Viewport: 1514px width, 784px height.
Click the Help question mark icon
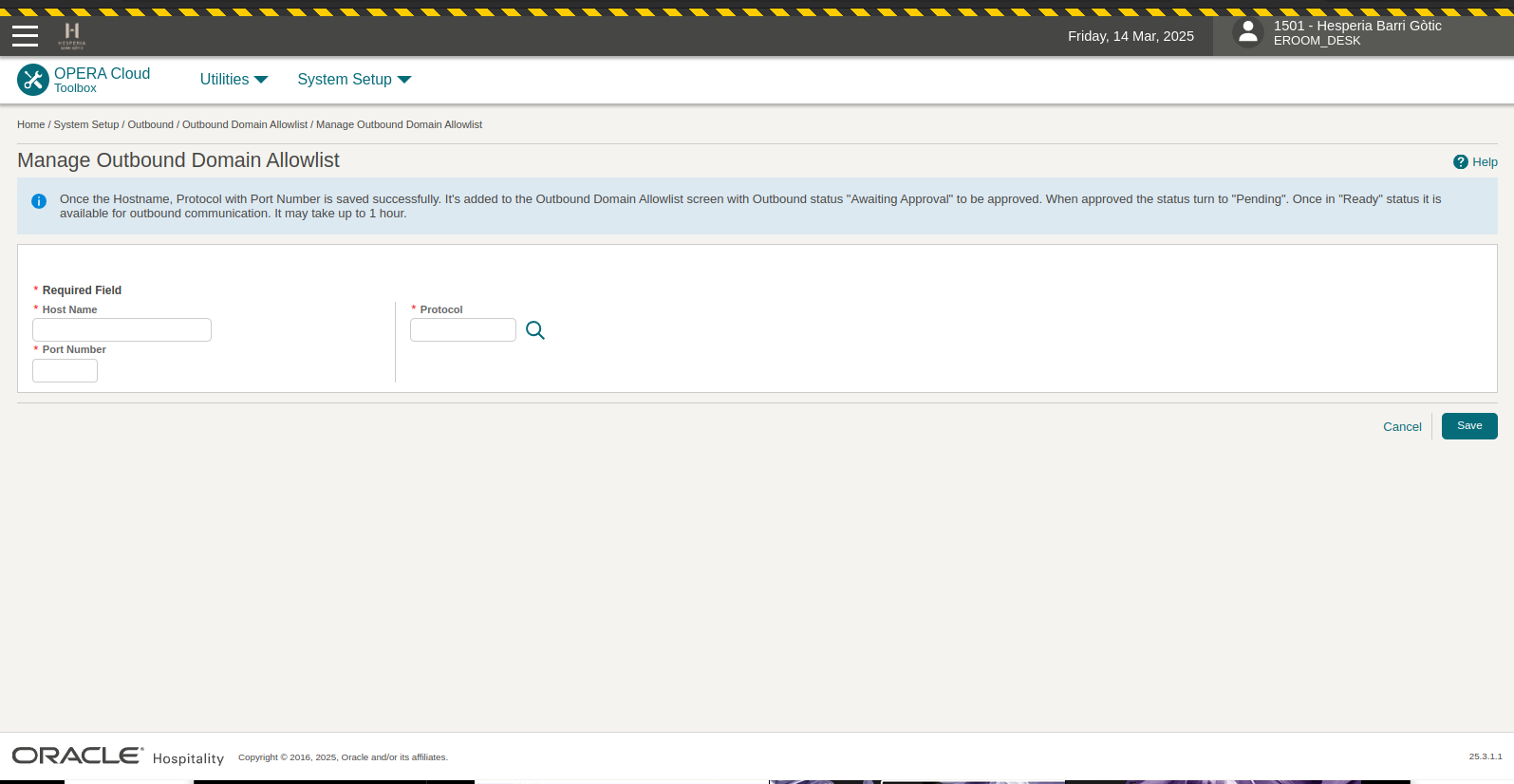click(1460, 162)
